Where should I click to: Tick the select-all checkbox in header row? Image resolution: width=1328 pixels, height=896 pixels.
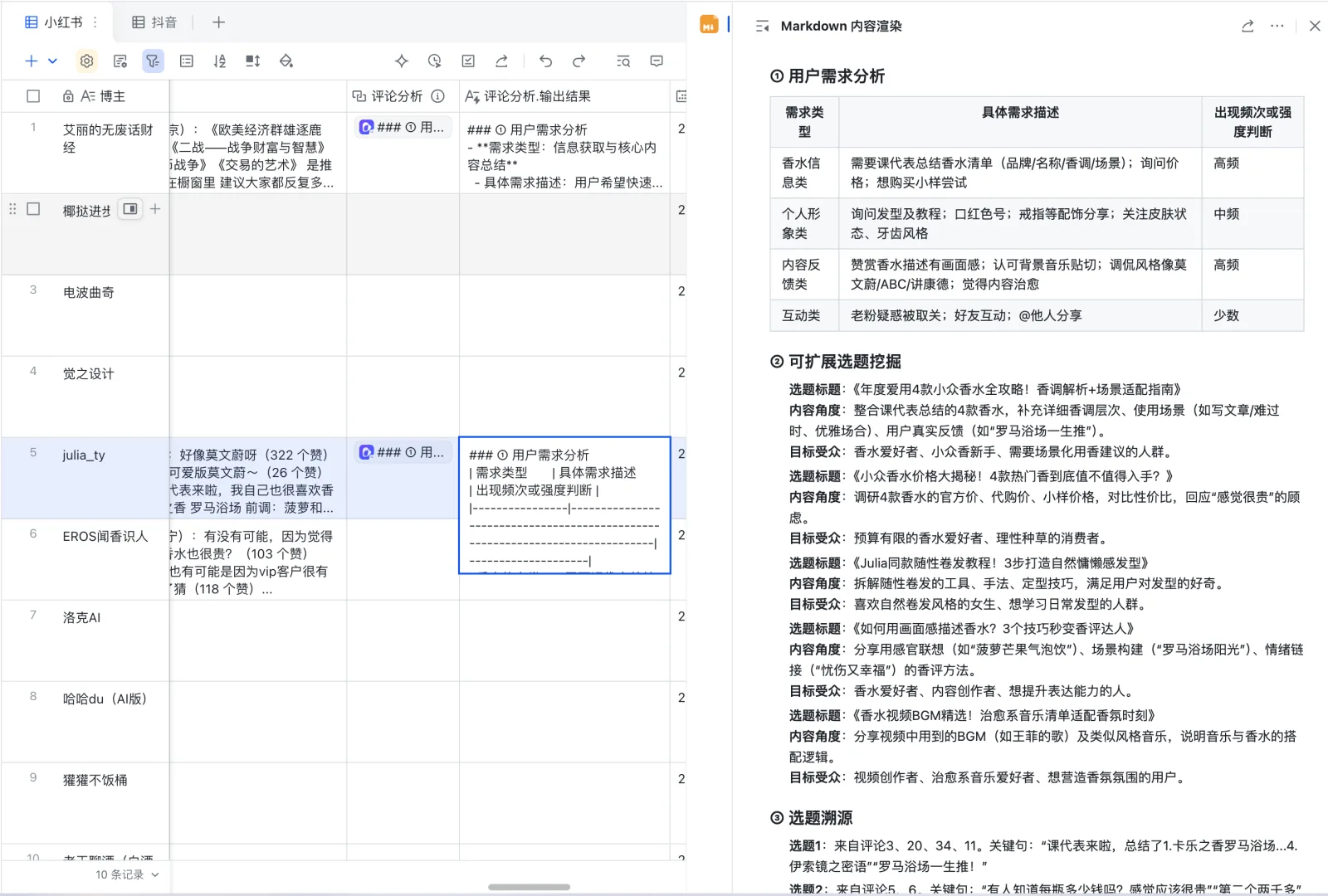(33, 96)
